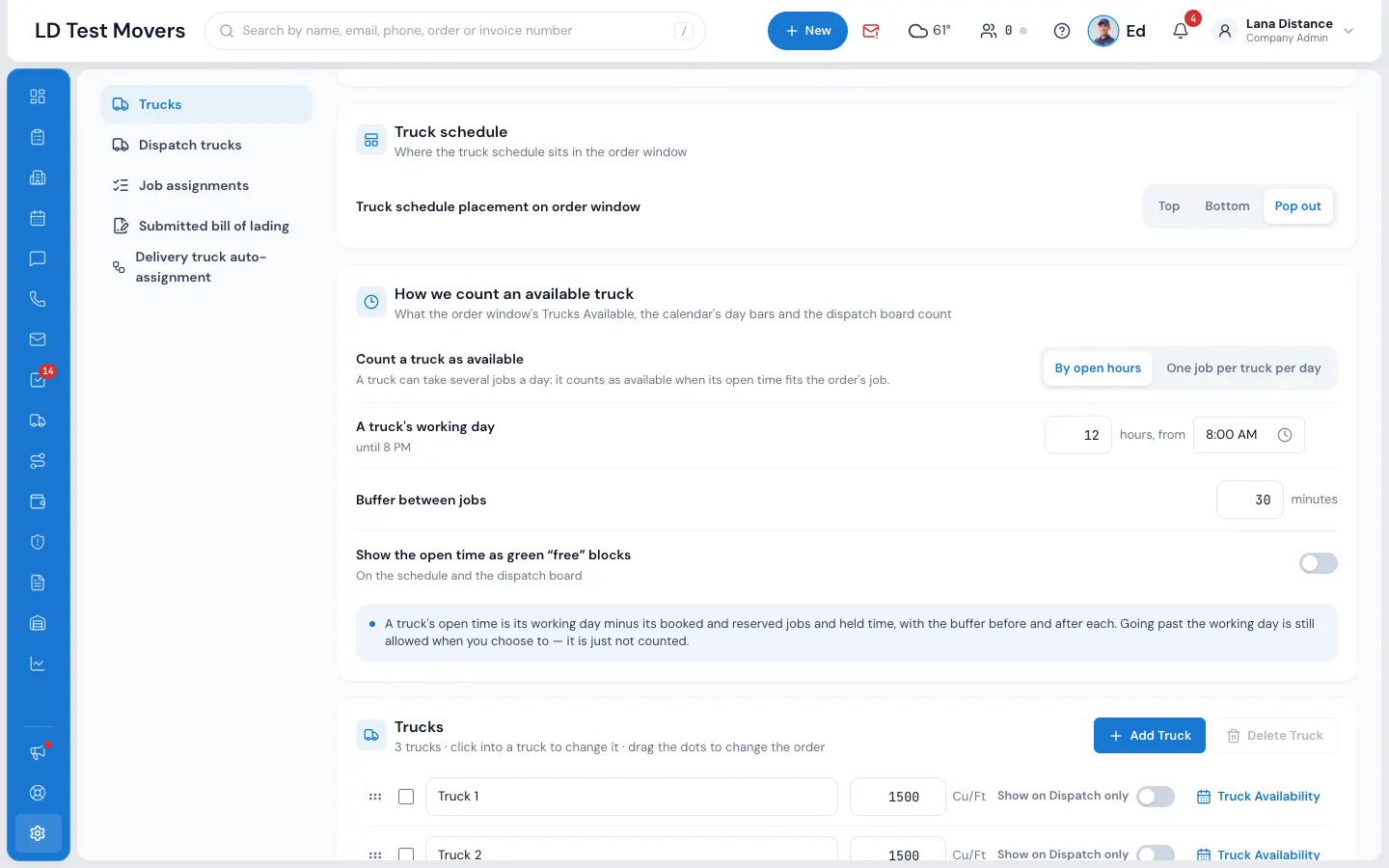Image resolution: width=1389 pixels, height=868 pixels.
Task: Toggle Show on Dispatch only for Truck 1
Action: (1156, 797)
